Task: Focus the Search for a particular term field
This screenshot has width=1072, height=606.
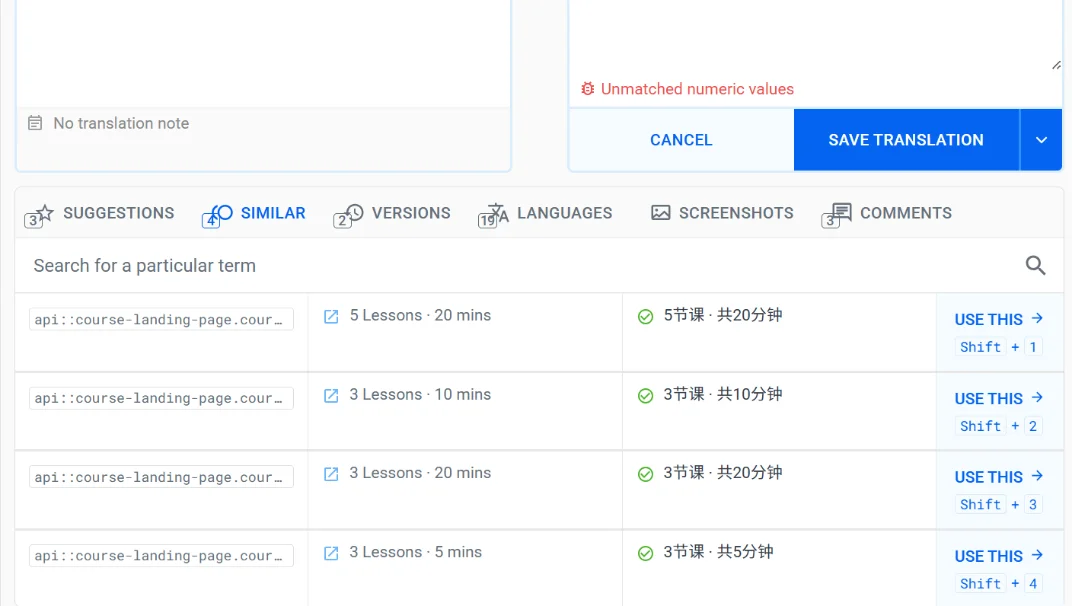Action: click(x=500, y=265)
